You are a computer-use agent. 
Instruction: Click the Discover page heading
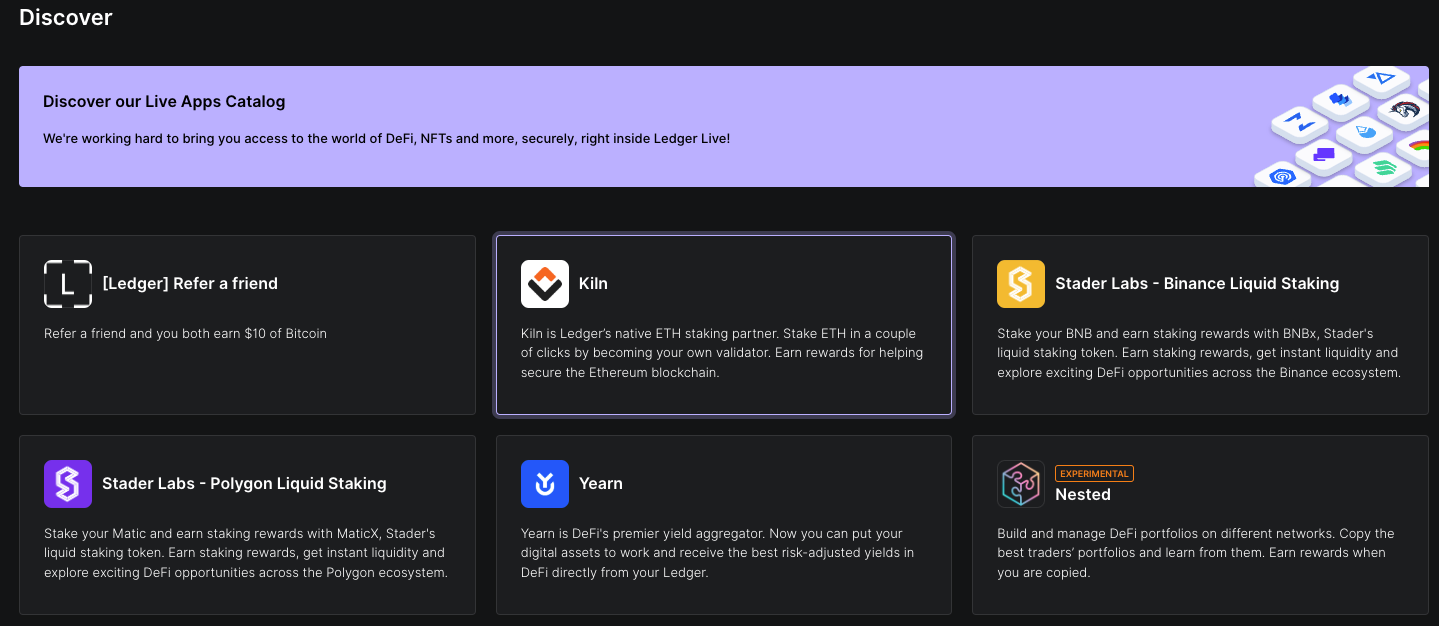(x=66, y=17)
